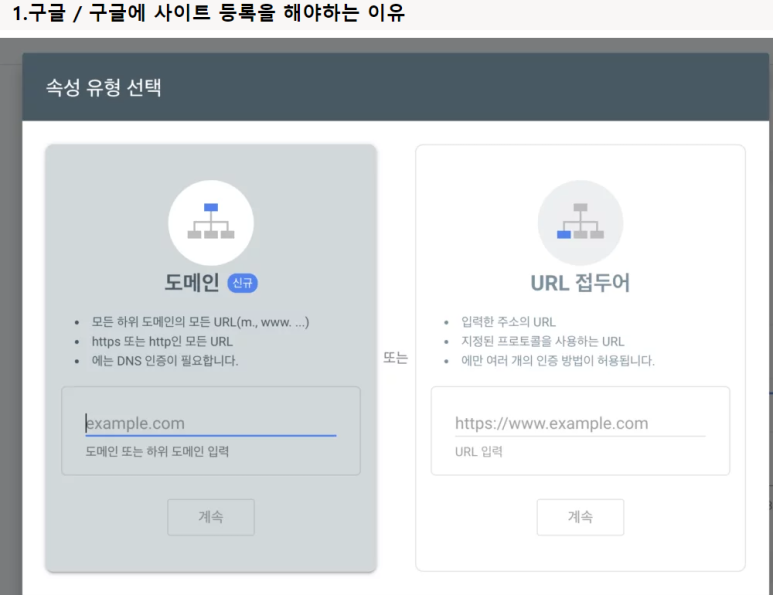
Task: Focus the example.com domain input field
Action: pos(211,423)
